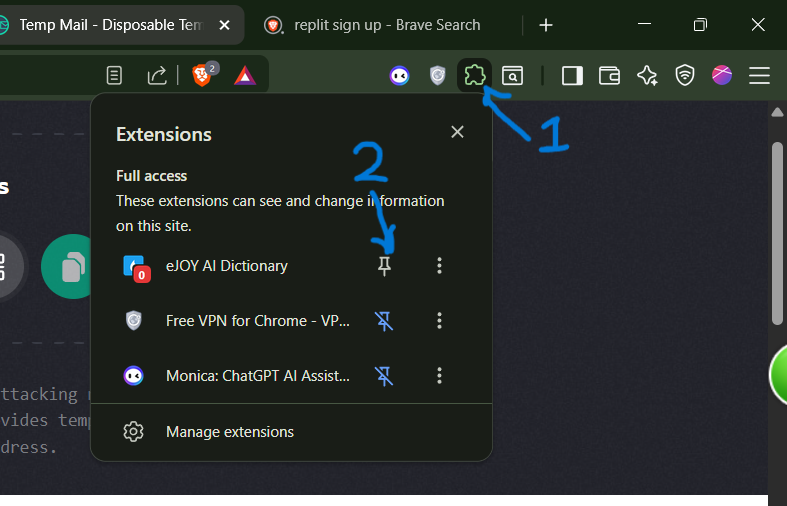Click the share page icon
787x506 pixels.
point(157,76)
